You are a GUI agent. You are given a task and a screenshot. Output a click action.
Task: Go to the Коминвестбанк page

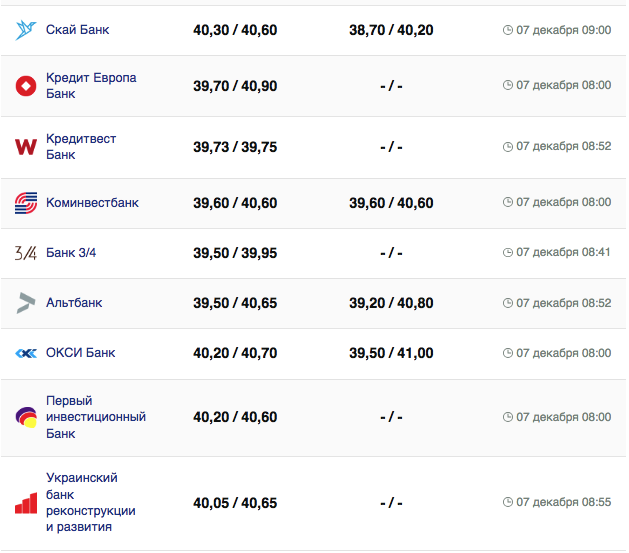pyautogui.click(x=92, y=203)
